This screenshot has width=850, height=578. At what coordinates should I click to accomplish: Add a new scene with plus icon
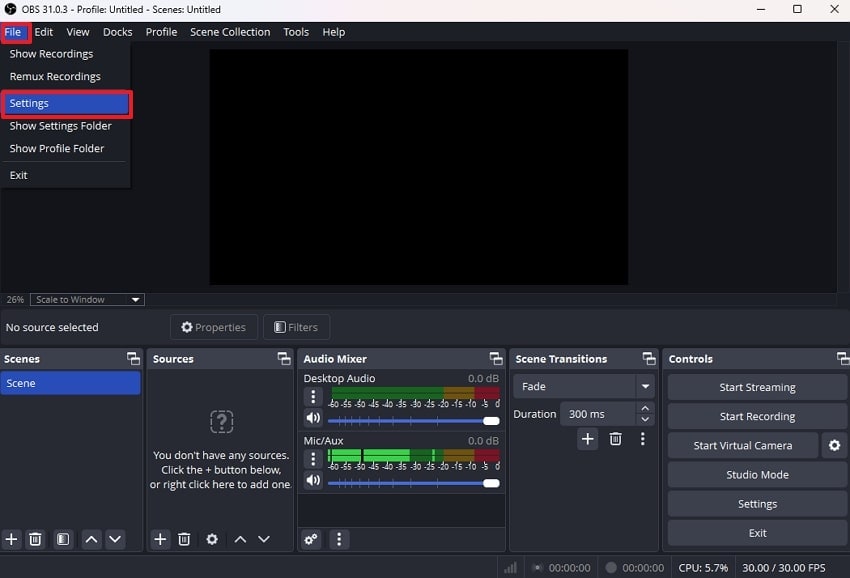[x=11, y=539]
